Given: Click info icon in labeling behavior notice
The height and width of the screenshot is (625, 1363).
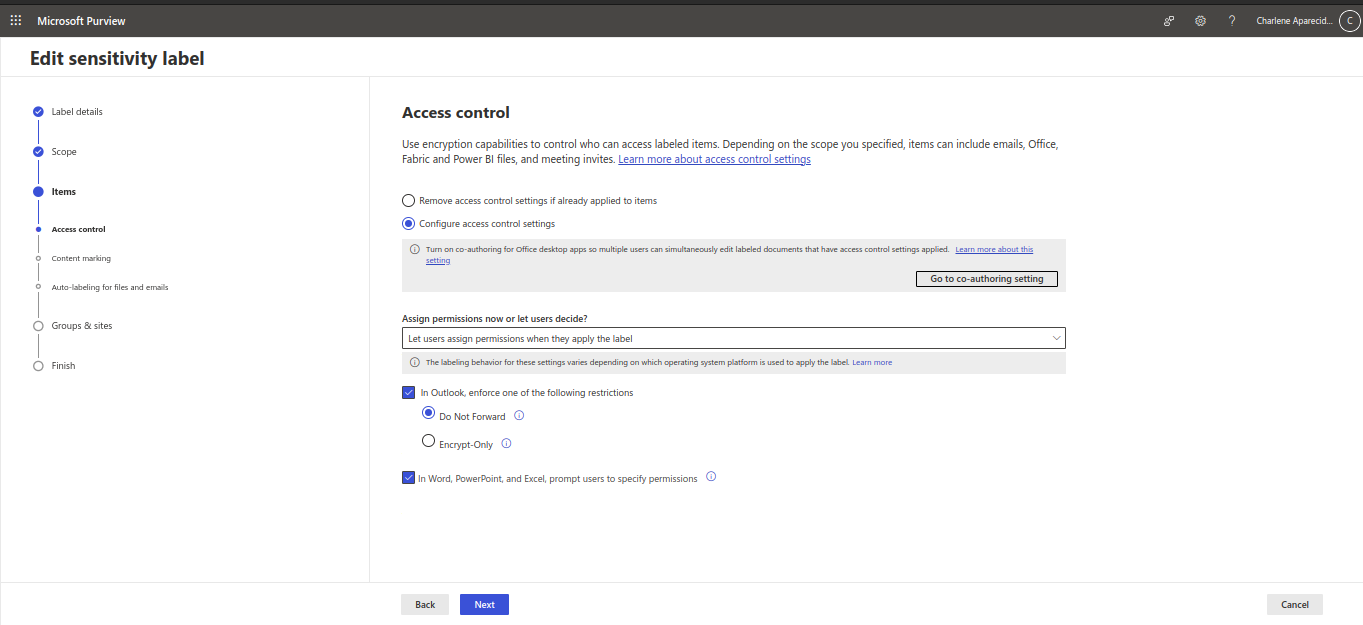Looking at the screenshot, I should click(x=415, y=362).
